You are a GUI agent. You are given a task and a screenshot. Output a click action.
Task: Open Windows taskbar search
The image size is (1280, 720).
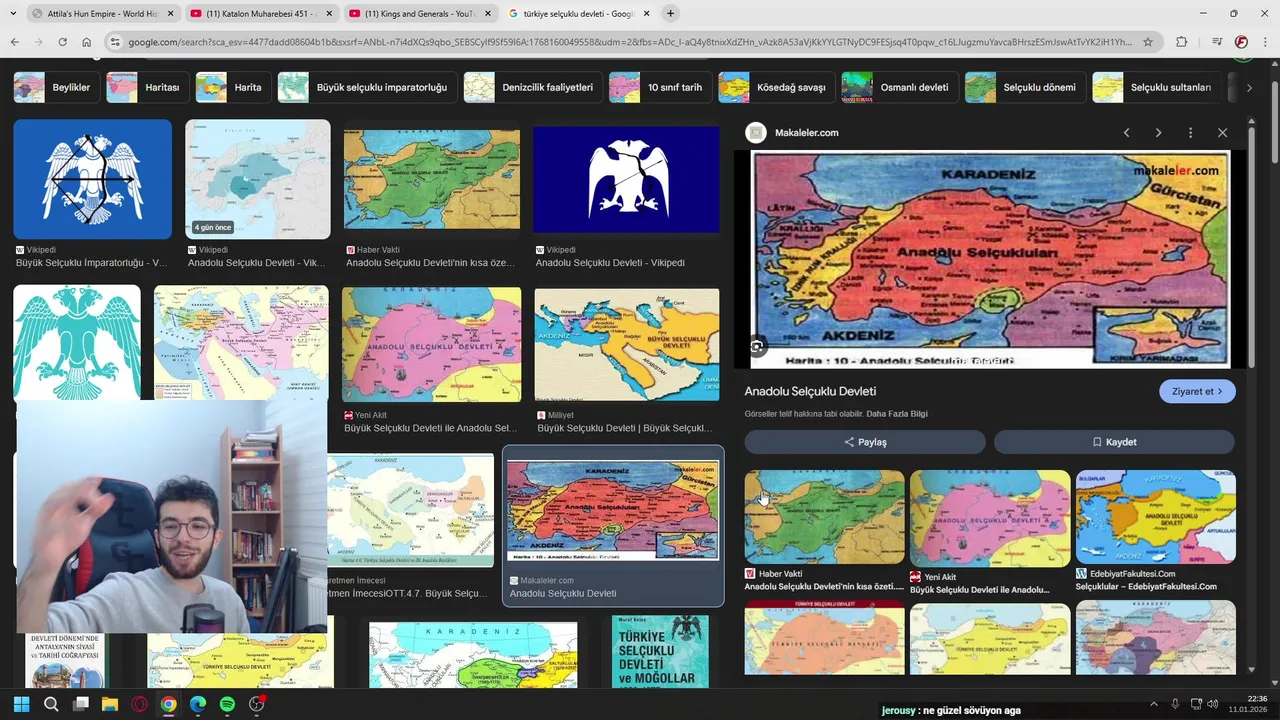[51, 704]
